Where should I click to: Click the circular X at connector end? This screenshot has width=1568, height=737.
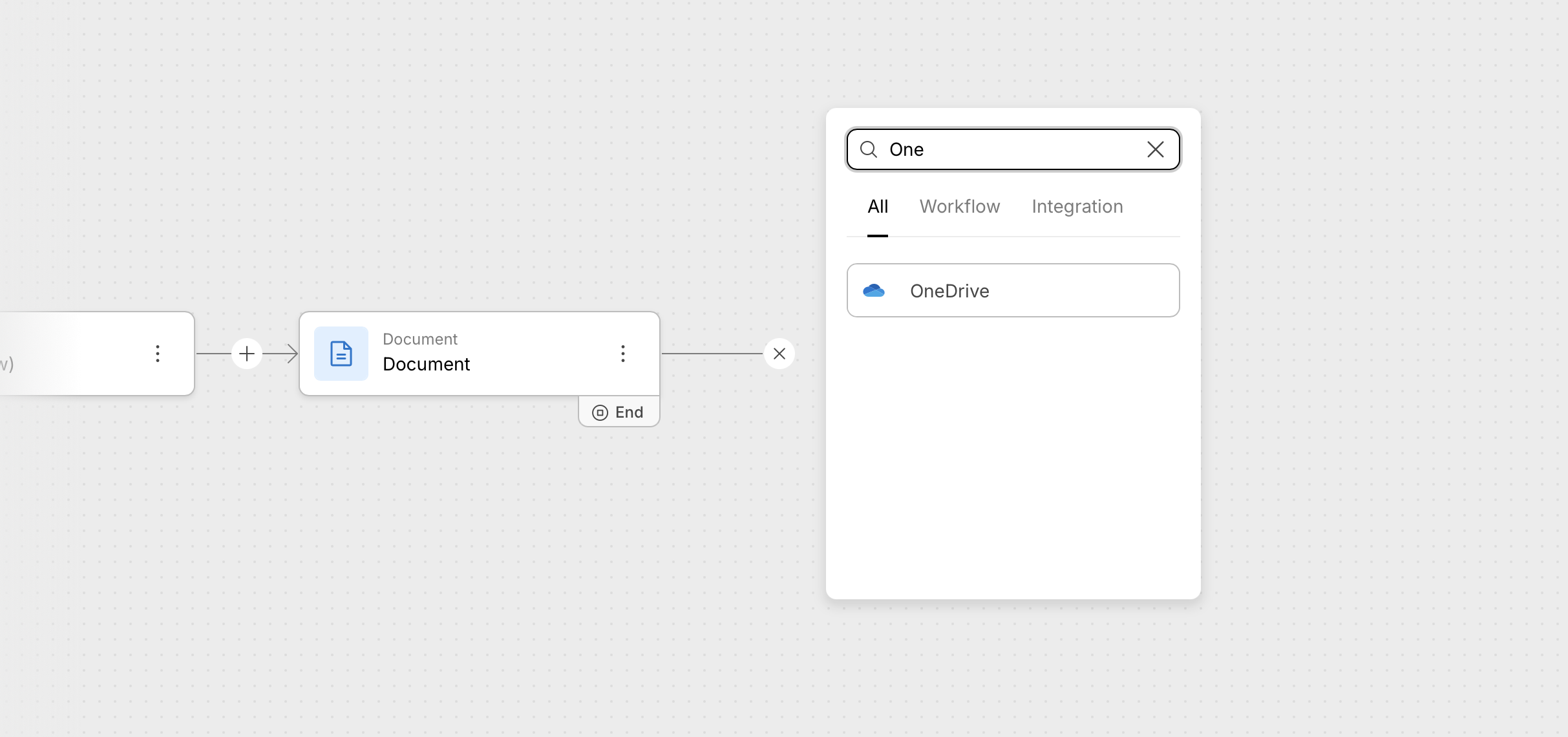click(779, 354)
